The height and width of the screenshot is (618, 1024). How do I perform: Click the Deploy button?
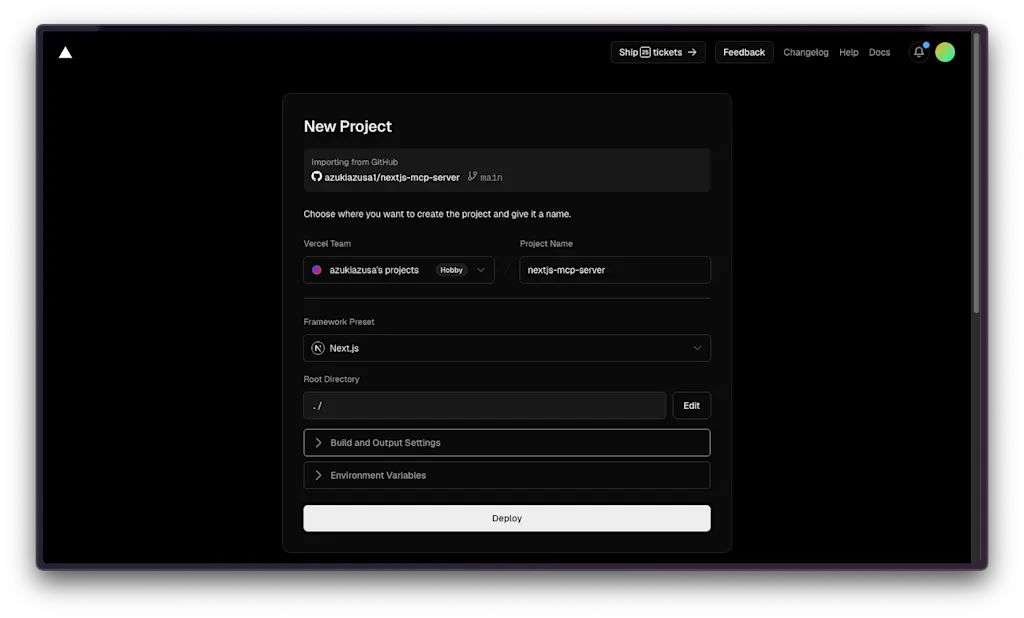click(507, 518)
